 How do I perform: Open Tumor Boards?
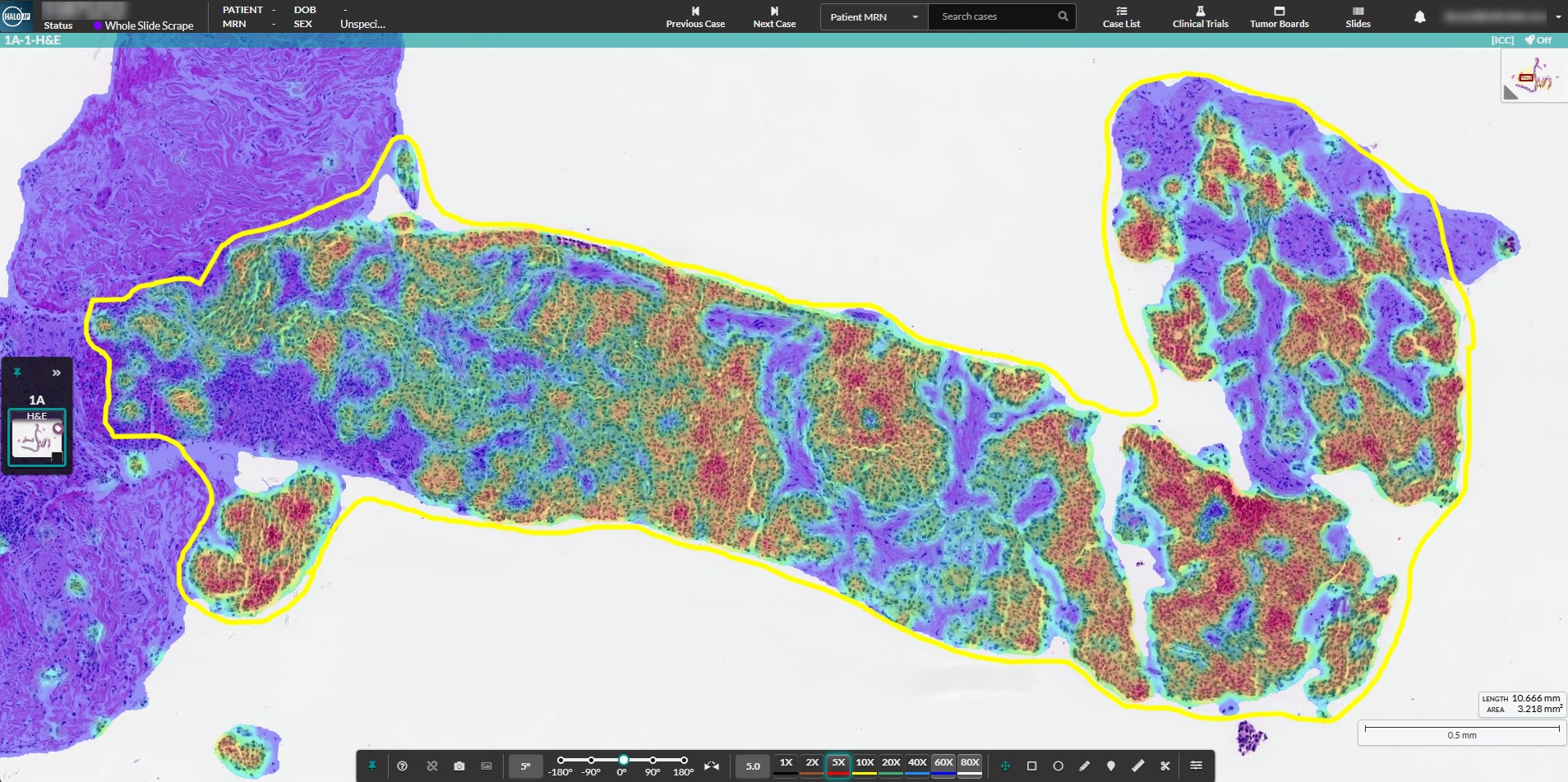point(1279,17)
